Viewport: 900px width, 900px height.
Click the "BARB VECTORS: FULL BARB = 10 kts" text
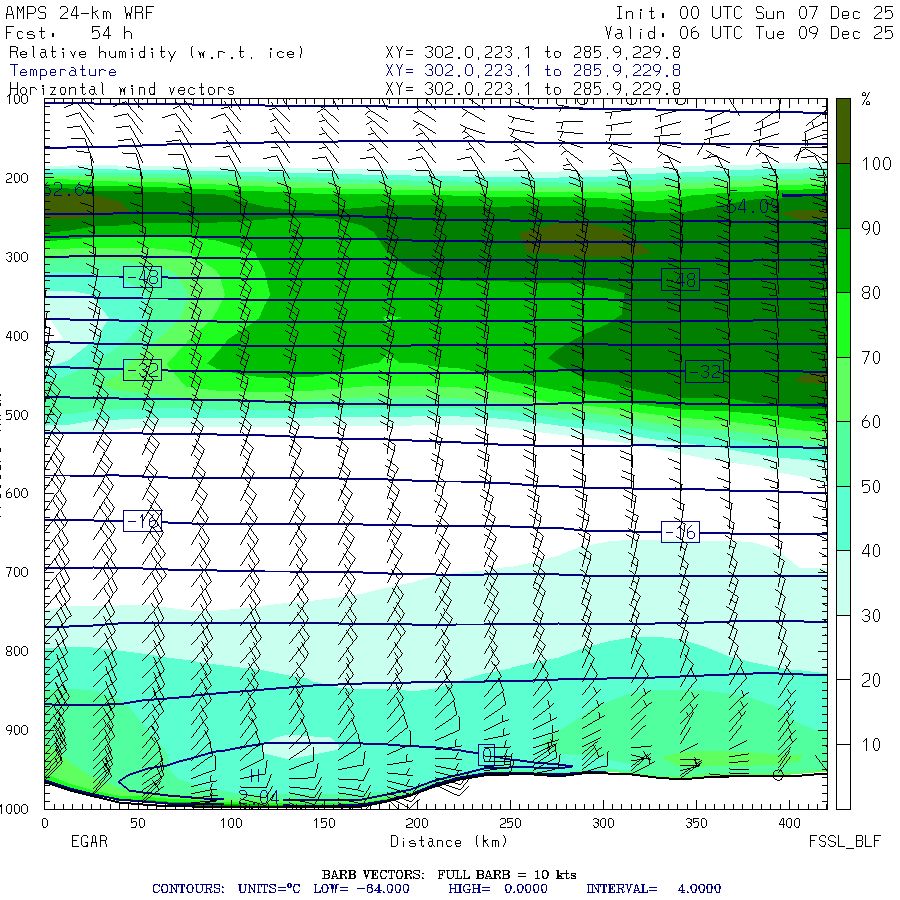449,875
